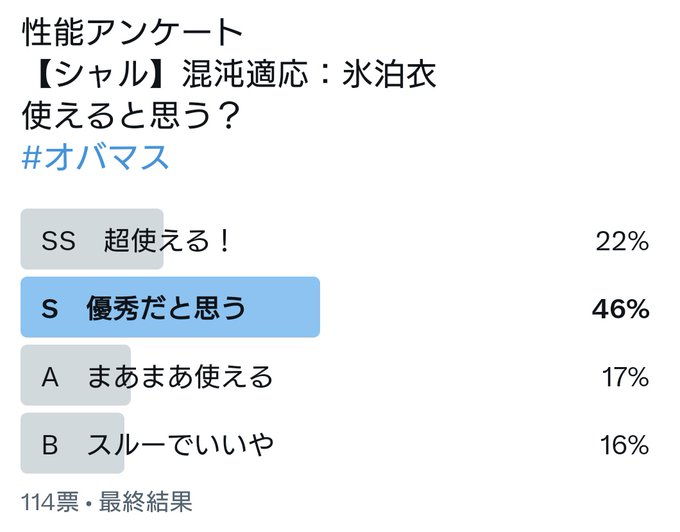Click the right end of blue winning bar

[315, 307]
